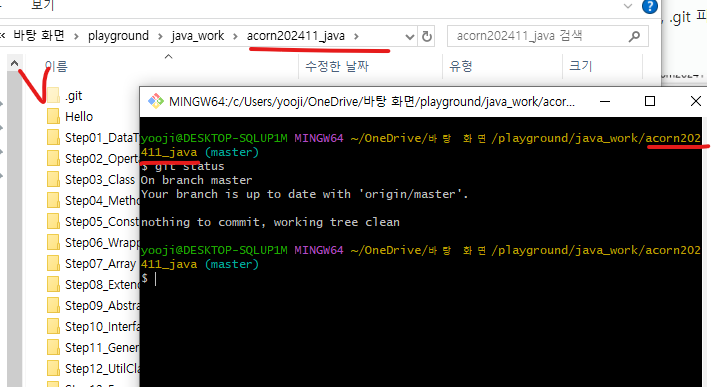Viewport: 711px width, 387px height.
Task: Select the Step03_Class folder icon
Action: coord(54,179)
